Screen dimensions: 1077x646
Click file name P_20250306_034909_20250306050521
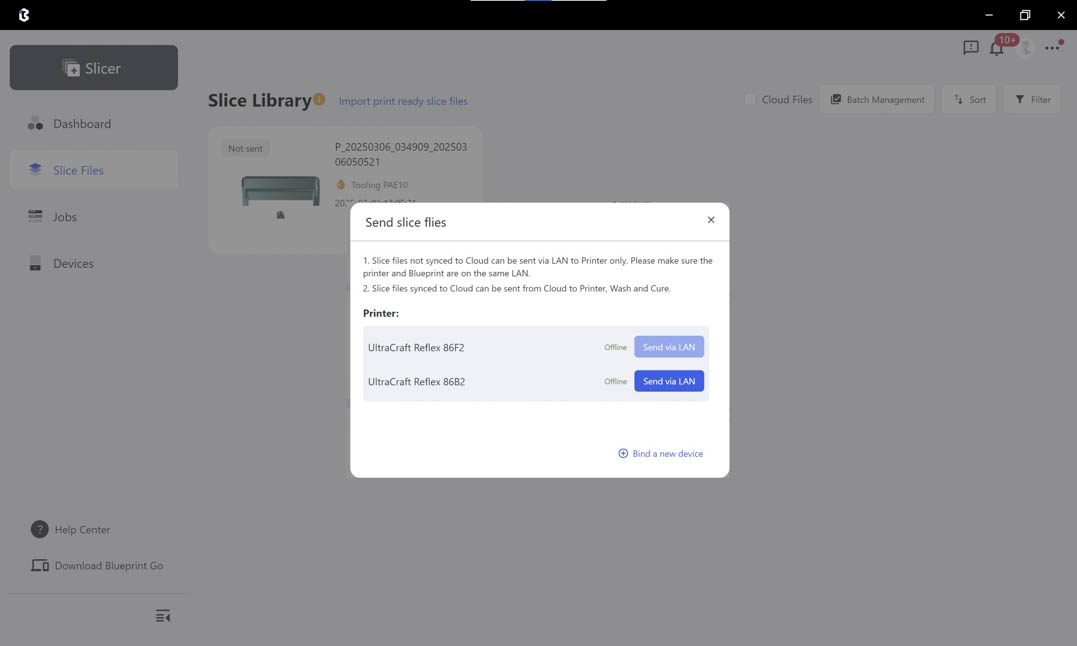point(400,154)
